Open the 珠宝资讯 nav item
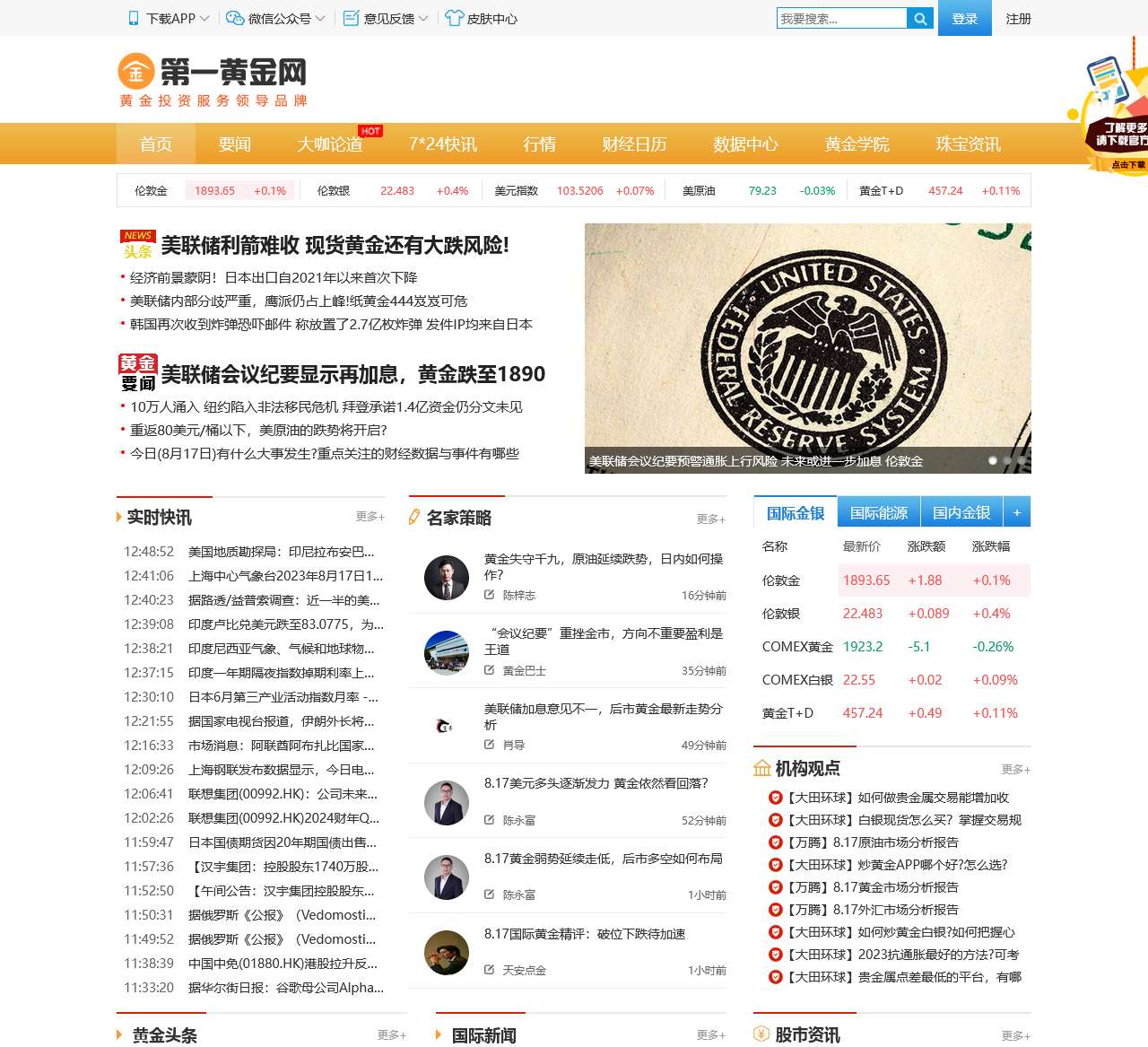 969,144
